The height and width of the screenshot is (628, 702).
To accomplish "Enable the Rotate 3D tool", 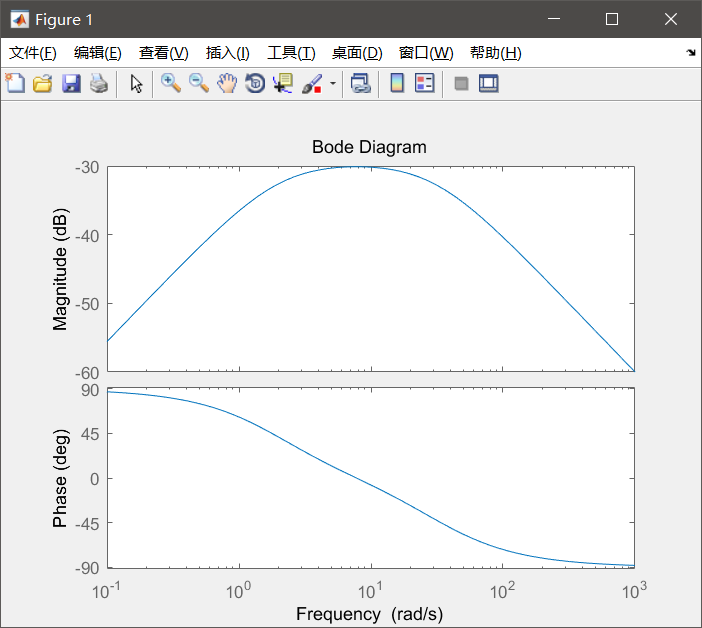I will pos(255,84).
